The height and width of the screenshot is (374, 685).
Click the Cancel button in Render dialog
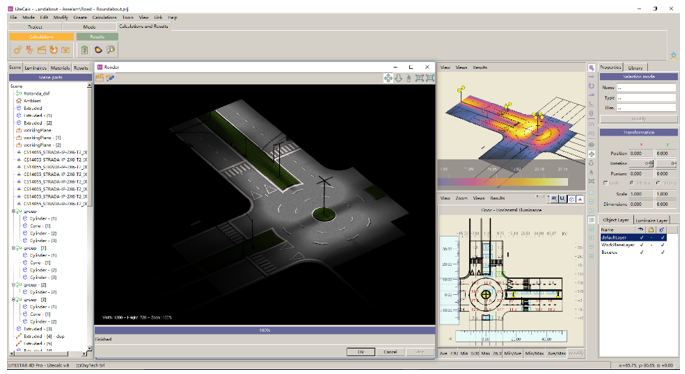point(390,352)
